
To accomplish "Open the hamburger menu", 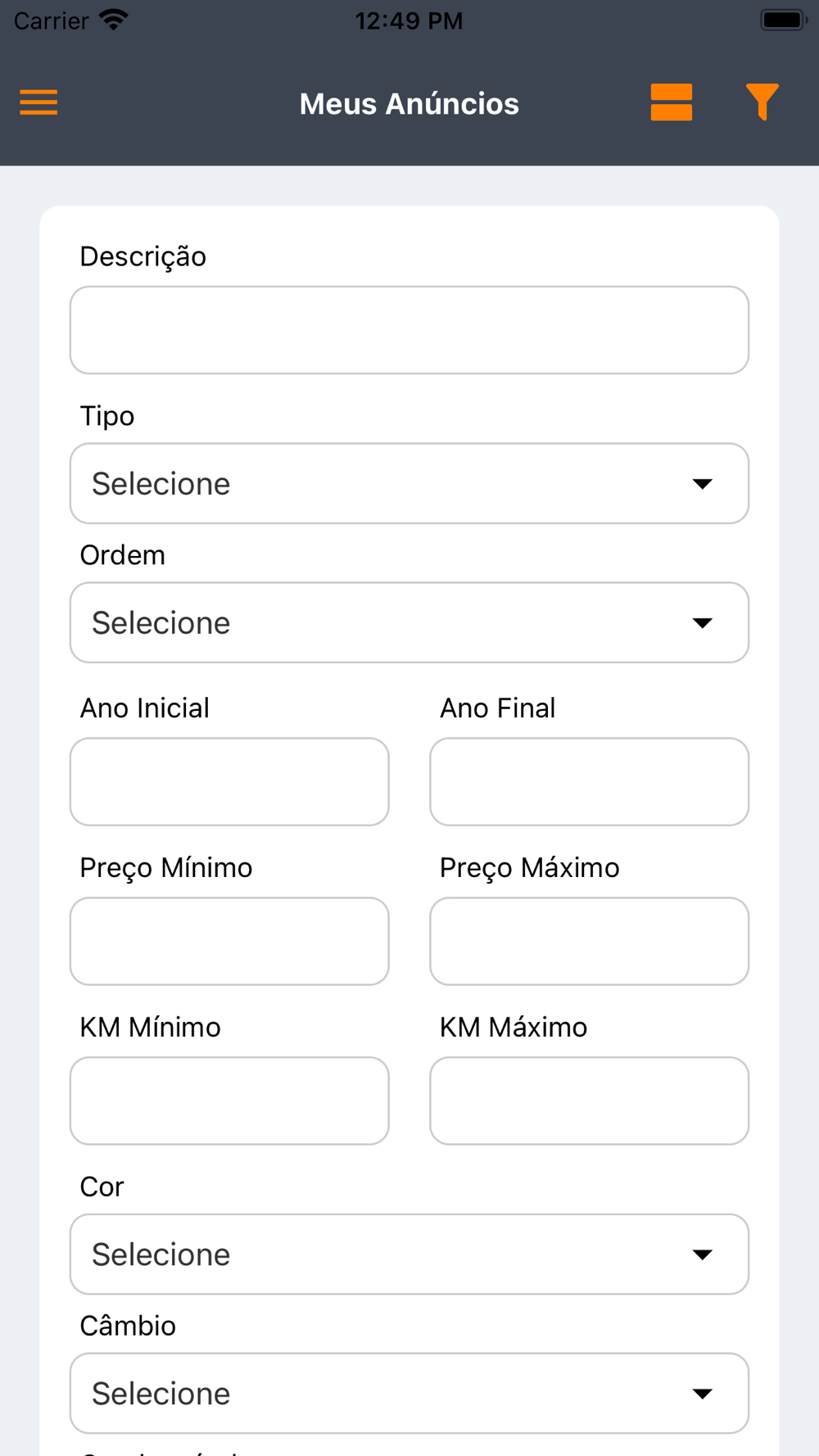I will click(38, 102).
